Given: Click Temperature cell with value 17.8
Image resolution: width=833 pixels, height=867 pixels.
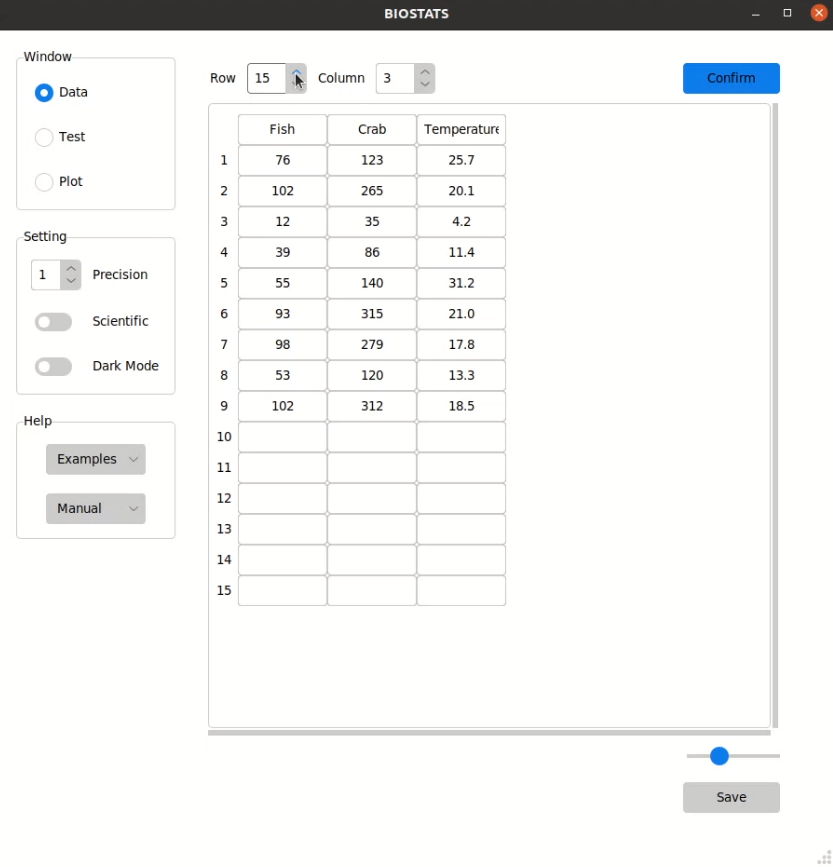Looking at the screenshot, I should pos(462,344).
